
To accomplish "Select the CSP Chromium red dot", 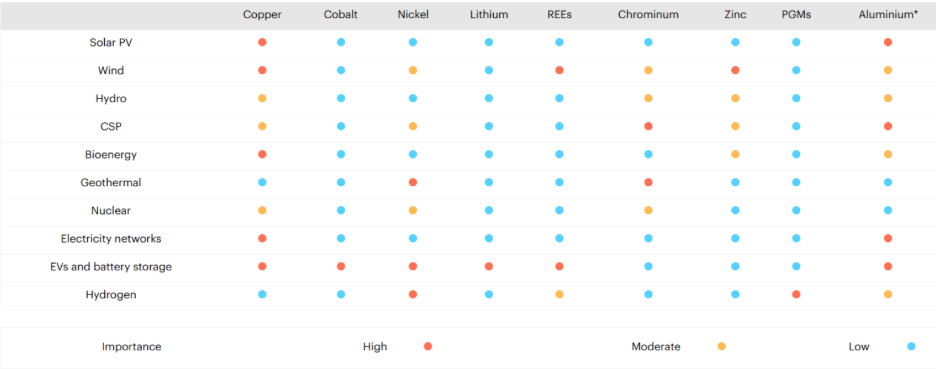I will click(x=648, y=127).
